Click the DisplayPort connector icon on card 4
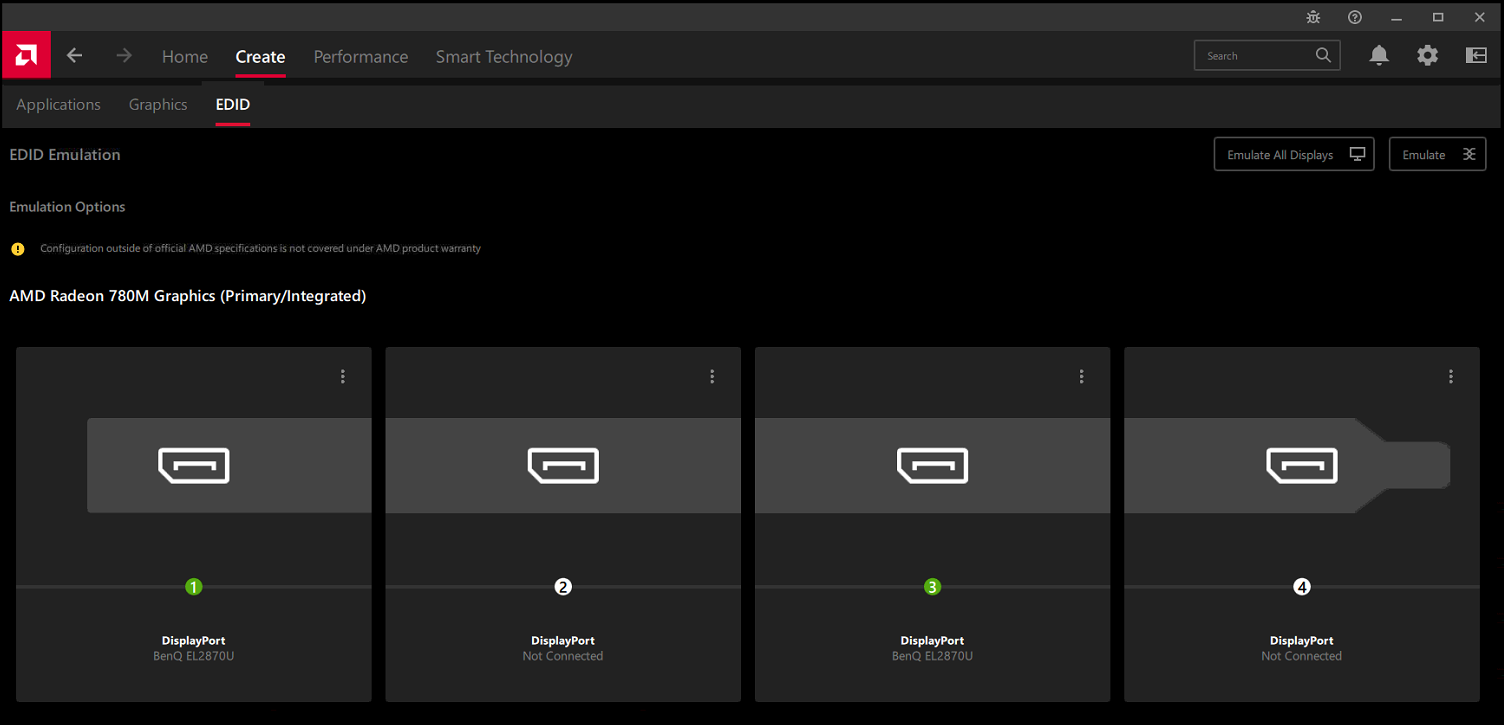This screenshot has width=1504, height=725. pos(1302,466)
